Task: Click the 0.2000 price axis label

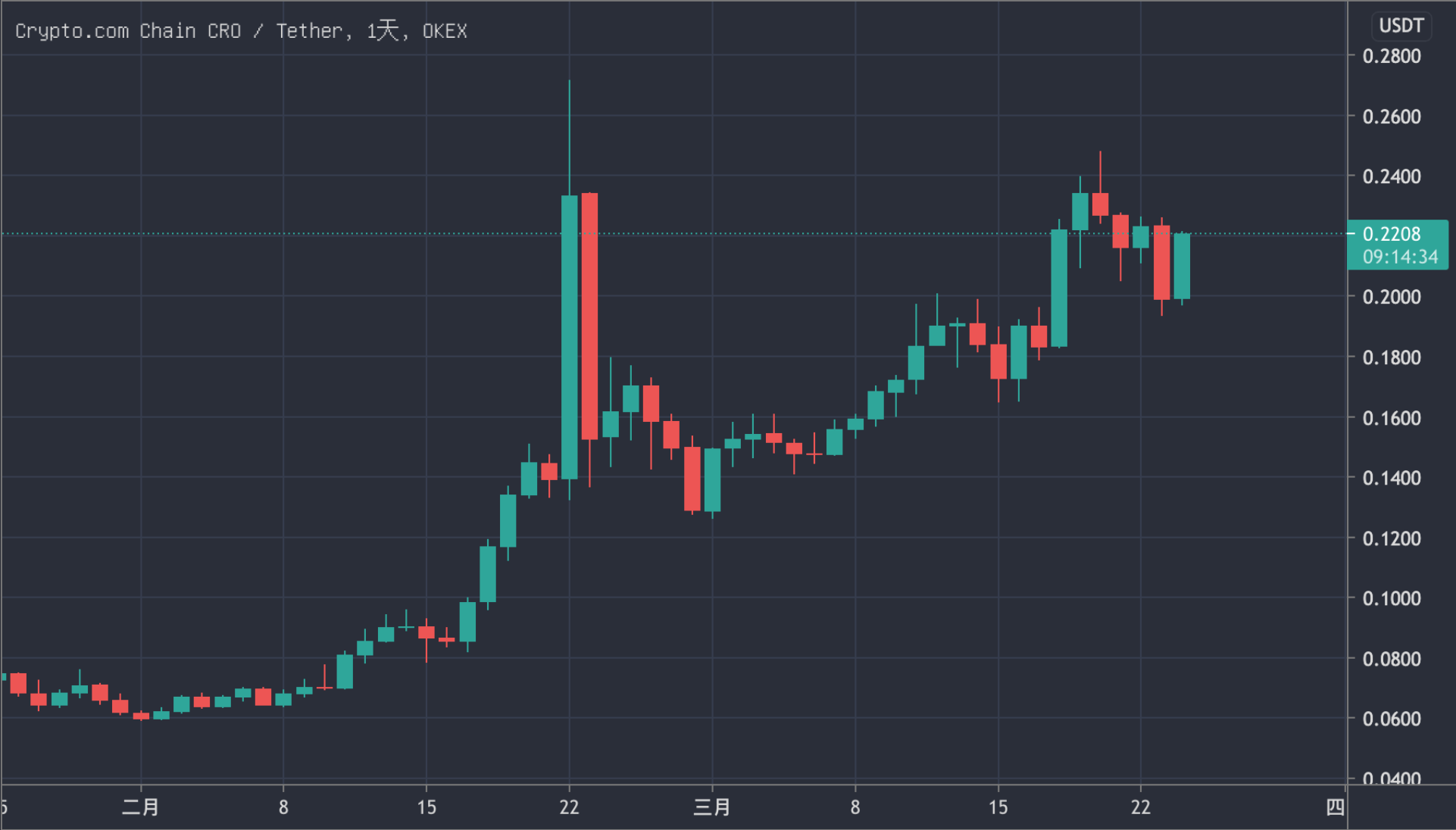Action: 1391,297
